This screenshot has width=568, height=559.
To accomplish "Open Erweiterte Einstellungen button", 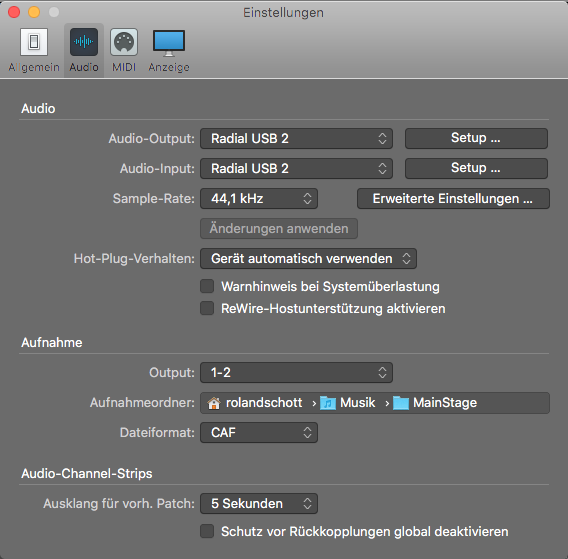I will point(453,199).
